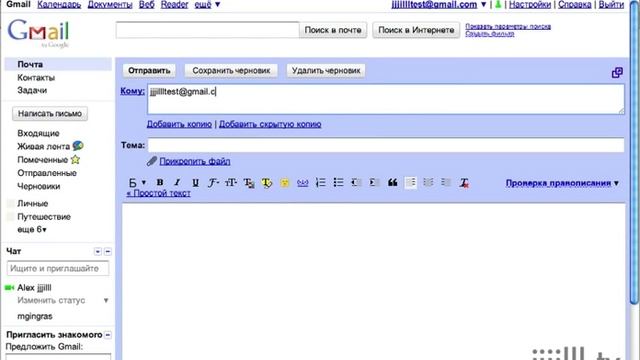The height and width of the screenshot is (360, 640).
Task: Open the Отправленные folder
Action: 47,173
